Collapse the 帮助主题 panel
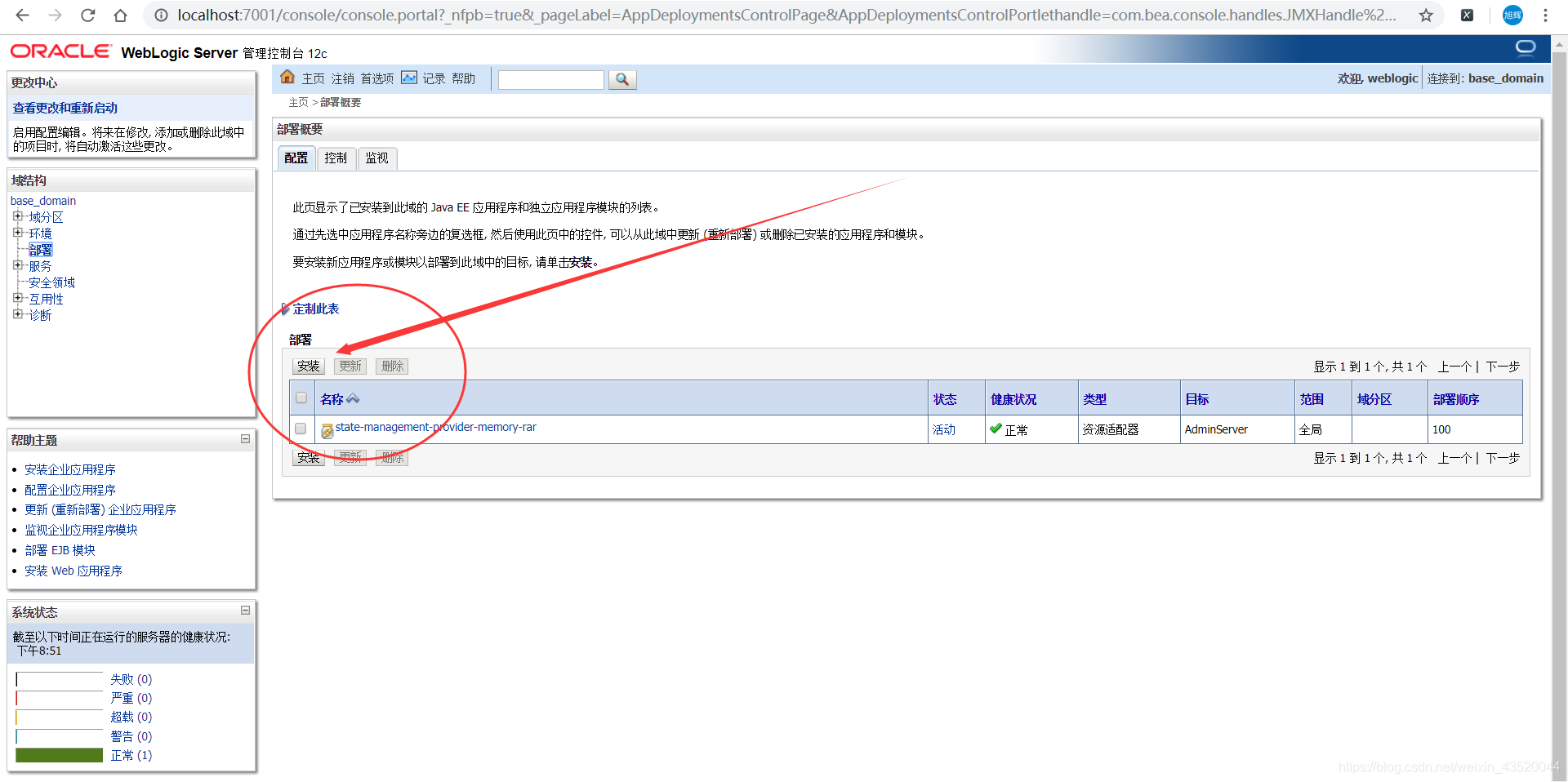 coord(245,439)
